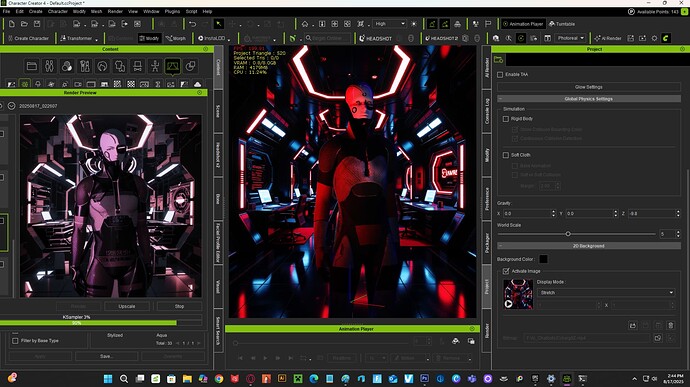The height and width of the screenshot is (387, 690).
Task: Toggle the Rigid Body checkbox
Action: pyautogui.click(x=506, y=119)
